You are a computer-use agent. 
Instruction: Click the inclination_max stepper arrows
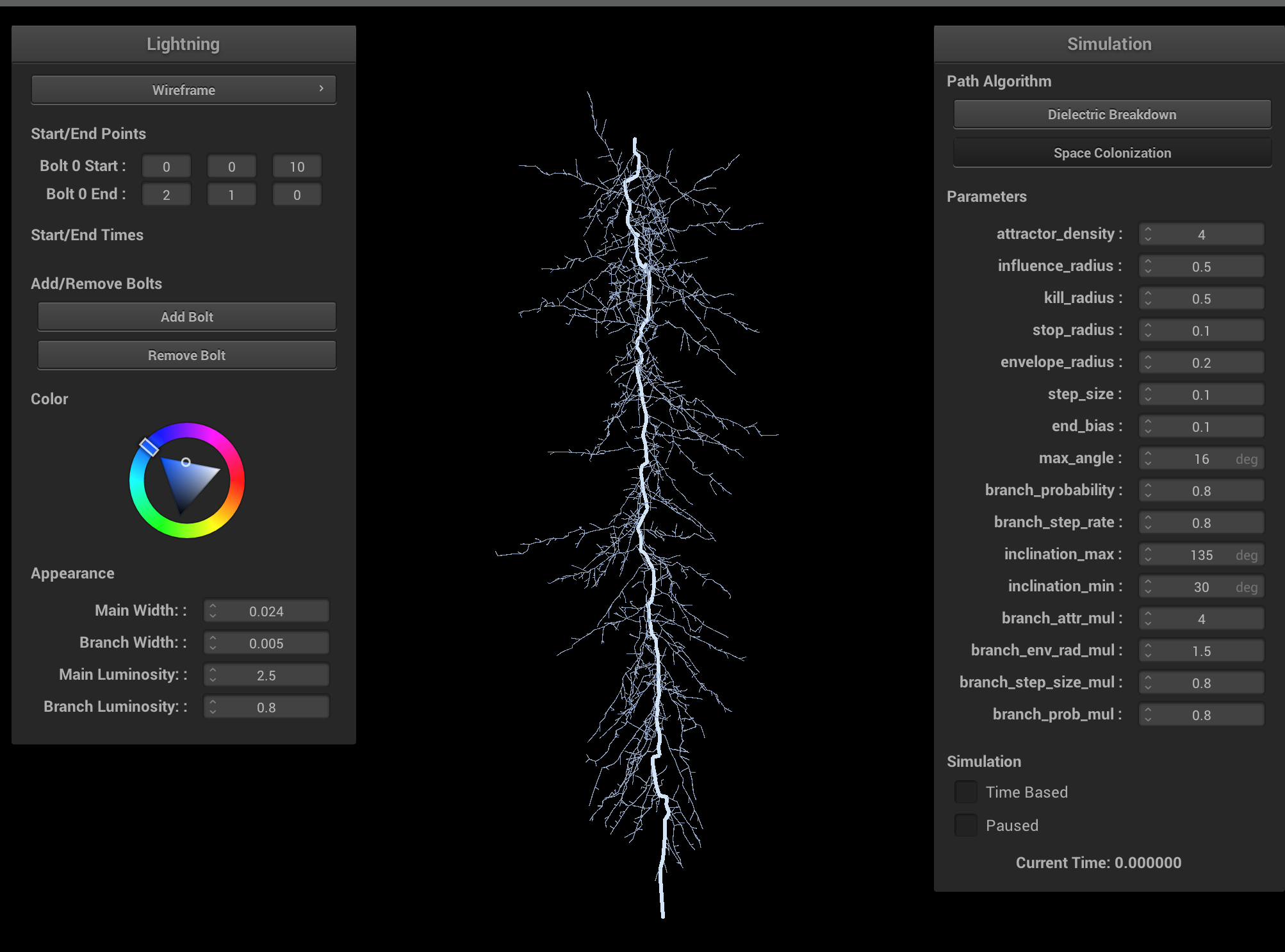point(1148,555)
